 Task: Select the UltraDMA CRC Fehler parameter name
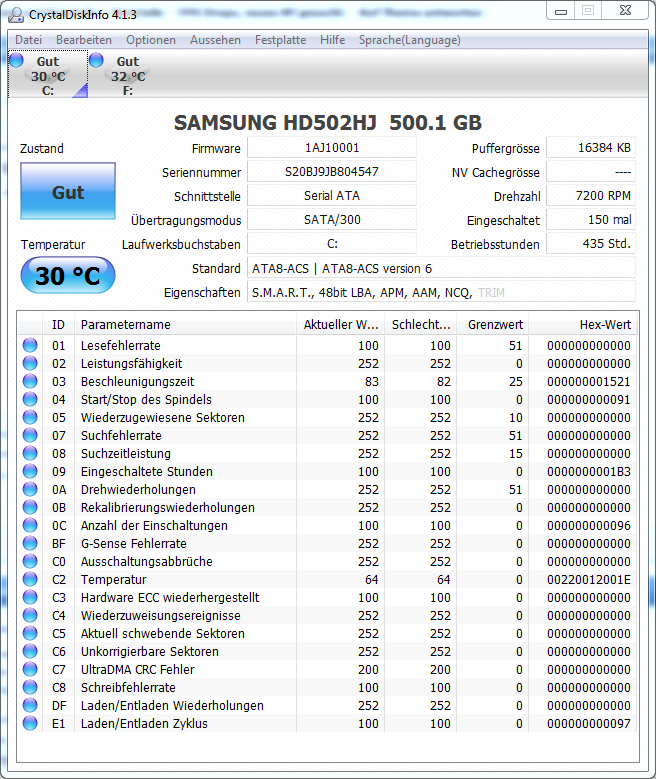tap(138, 670)
